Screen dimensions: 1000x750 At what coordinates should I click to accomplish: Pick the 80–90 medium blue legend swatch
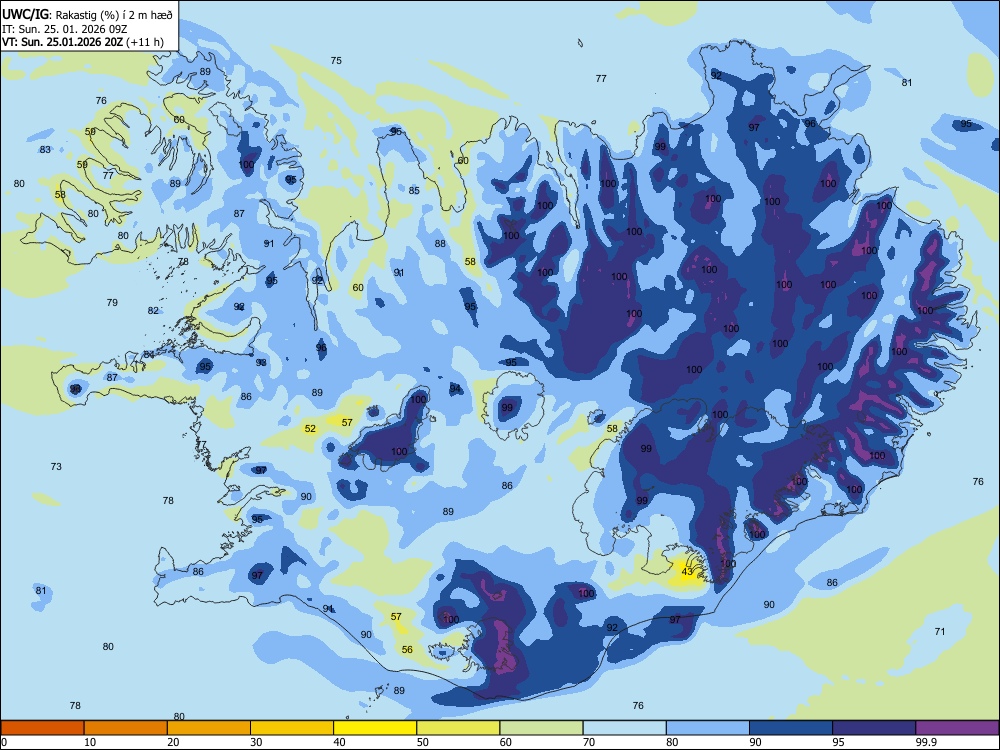(708, 728)
